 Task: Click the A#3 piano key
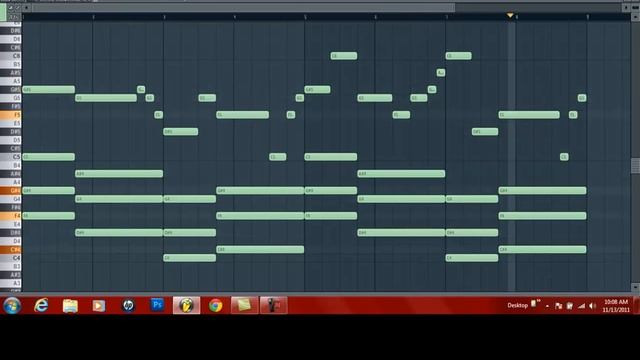11,275
